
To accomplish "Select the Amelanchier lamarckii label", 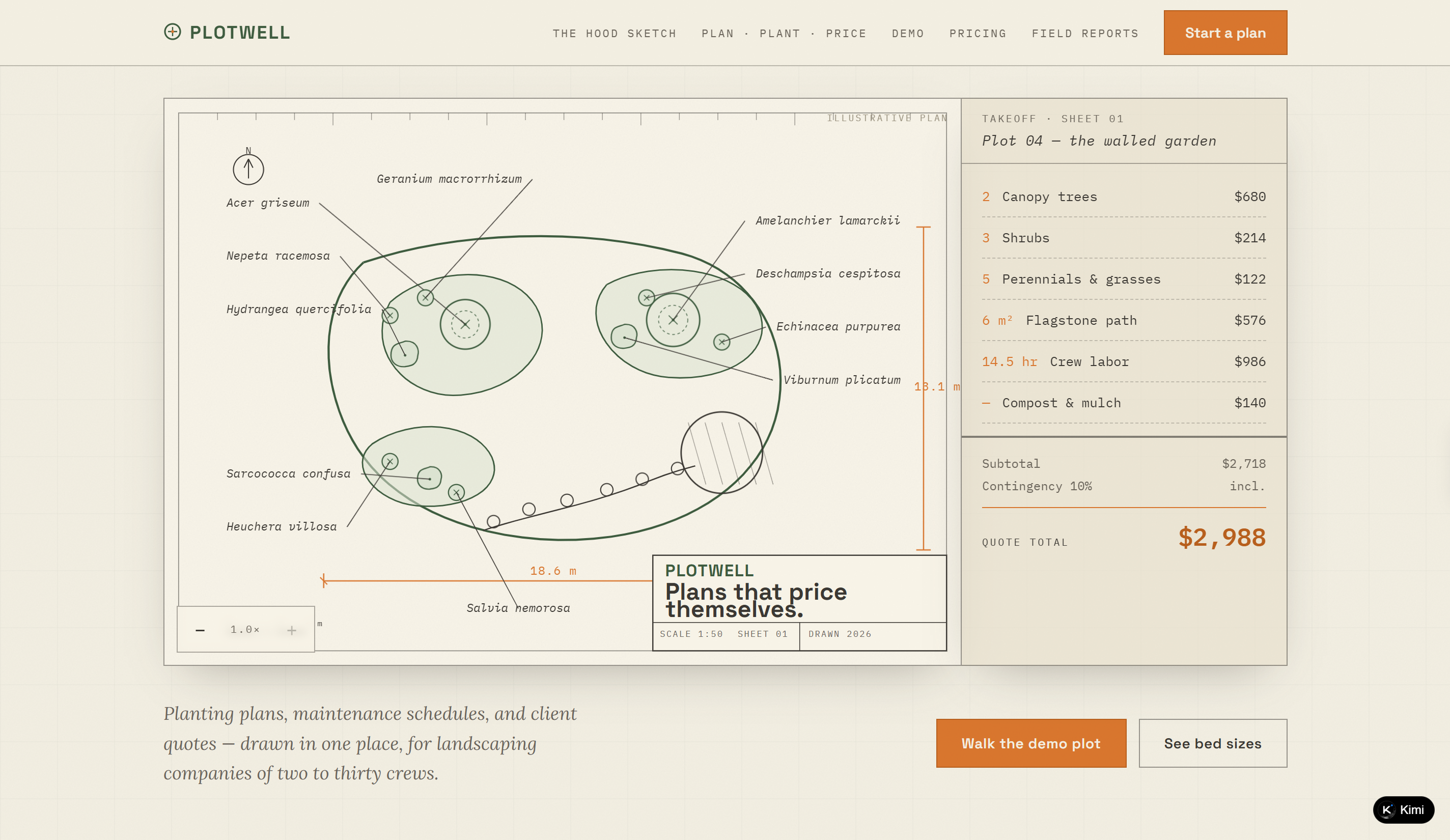I will [x=827, y=220].
